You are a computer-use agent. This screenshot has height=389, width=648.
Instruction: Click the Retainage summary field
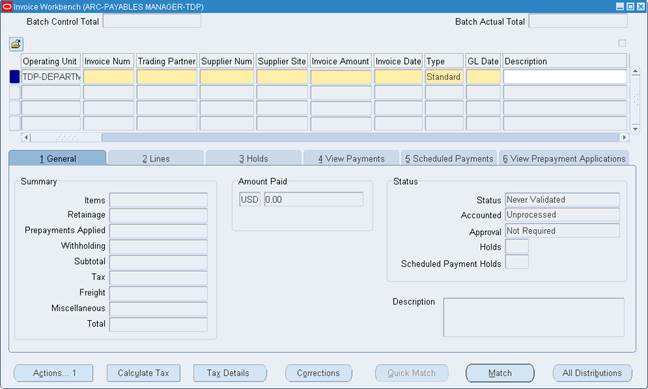pyautogui.click(x=158, y=215)
